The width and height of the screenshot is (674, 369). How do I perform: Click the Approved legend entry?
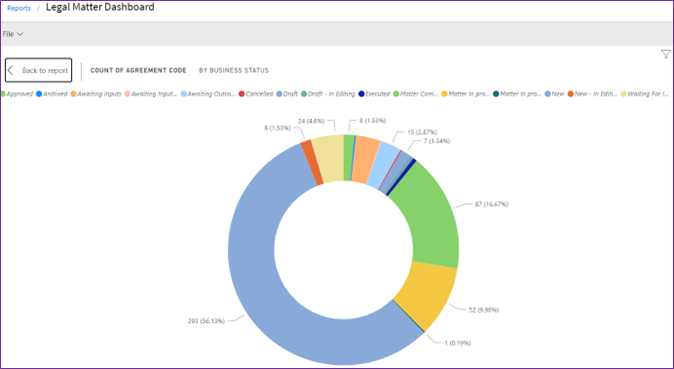point(17,94)
